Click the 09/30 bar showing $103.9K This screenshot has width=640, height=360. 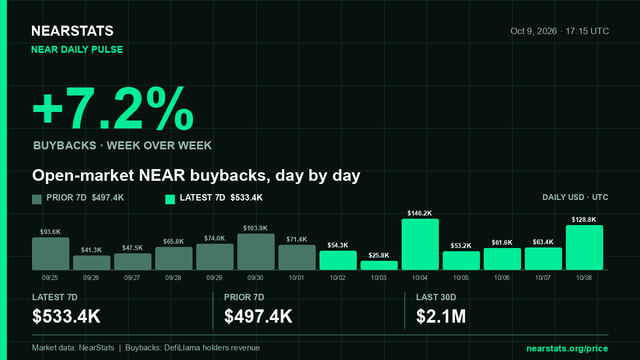click(256, 251)
